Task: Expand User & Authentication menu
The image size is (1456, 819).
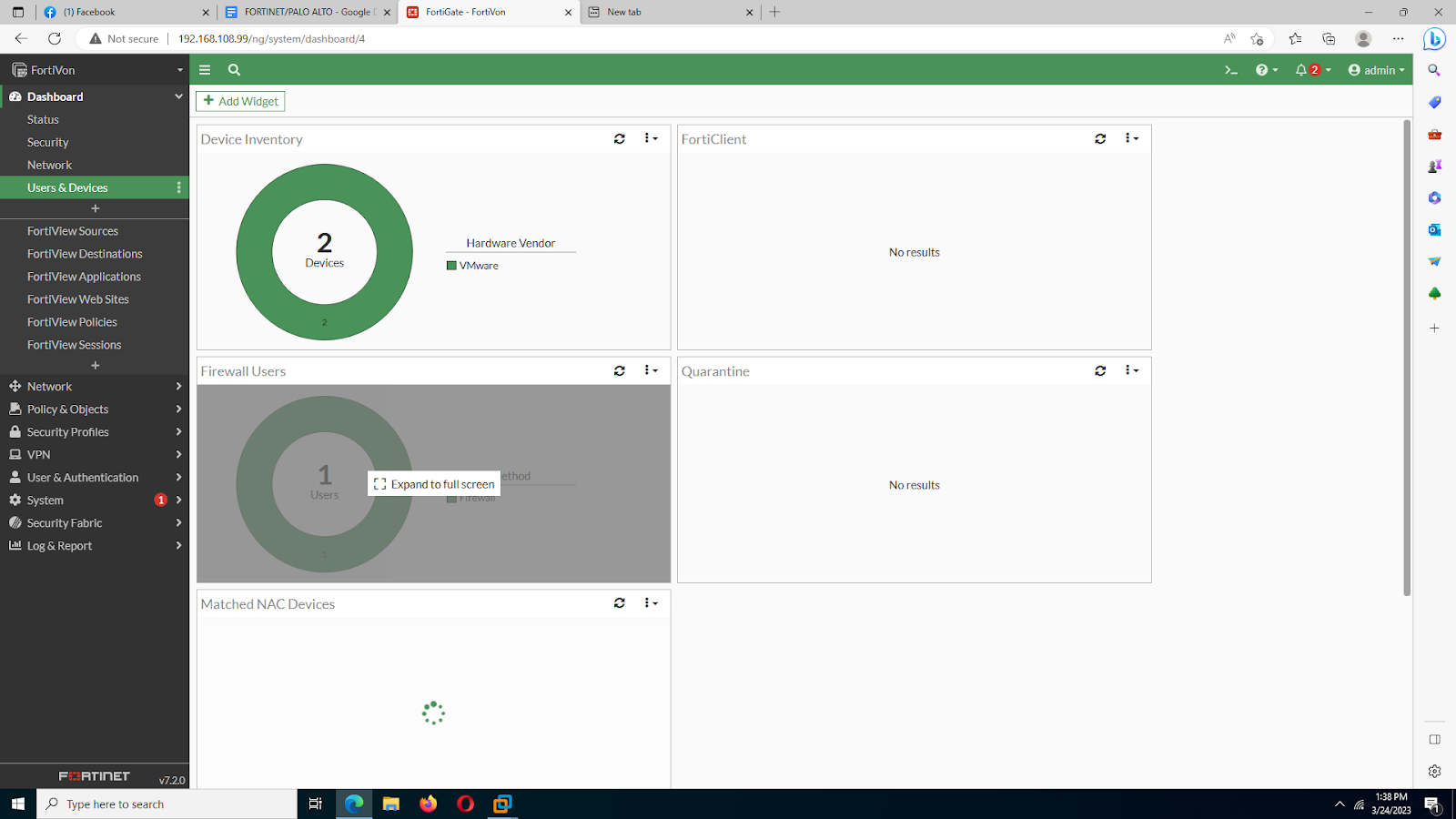Action: (x=95, y=477)
